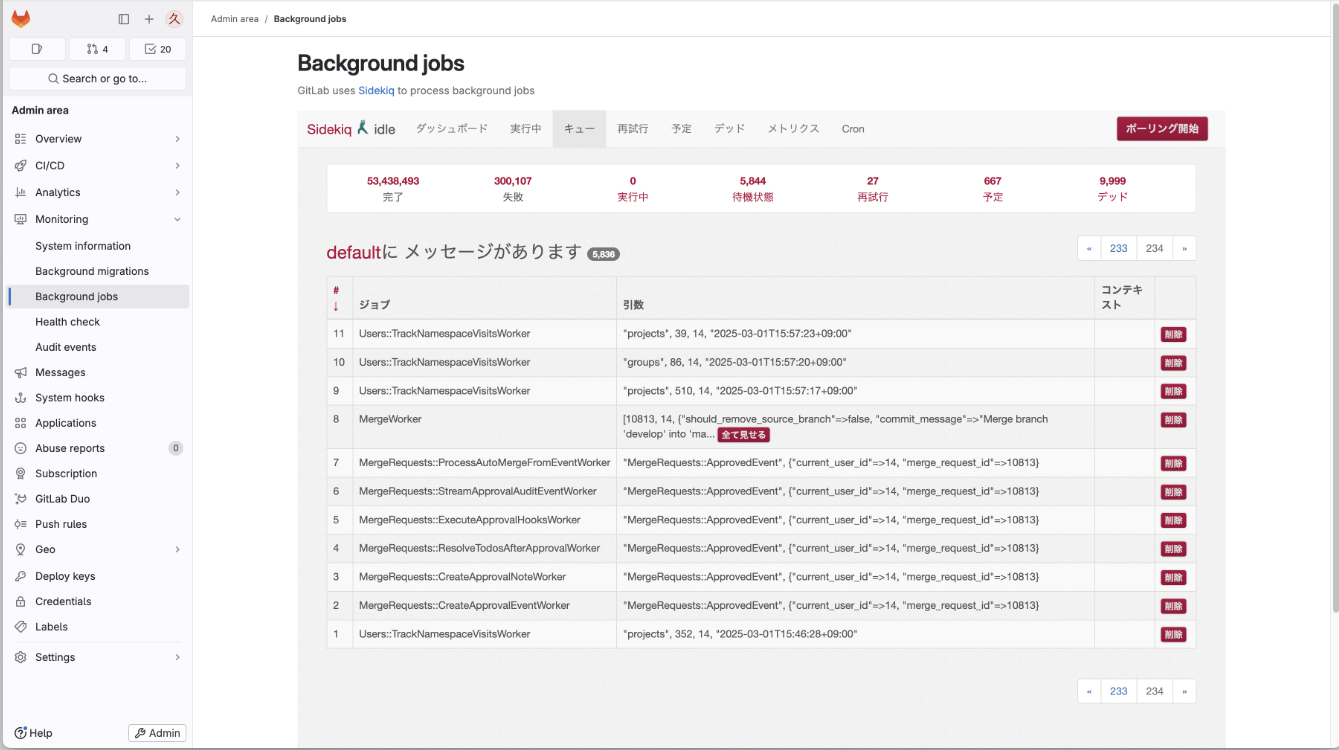Click the GitLab Duo tanuki icon

[x=21, y=499]
